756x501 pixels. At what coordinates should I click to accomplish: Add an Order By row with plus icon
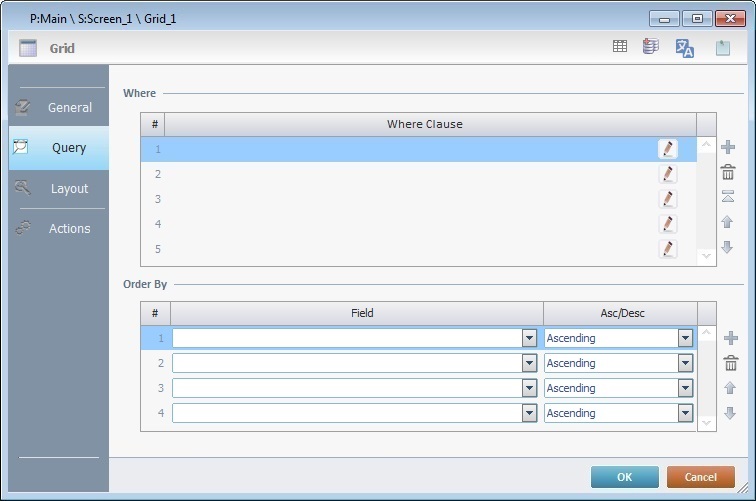tap(730, 338)
